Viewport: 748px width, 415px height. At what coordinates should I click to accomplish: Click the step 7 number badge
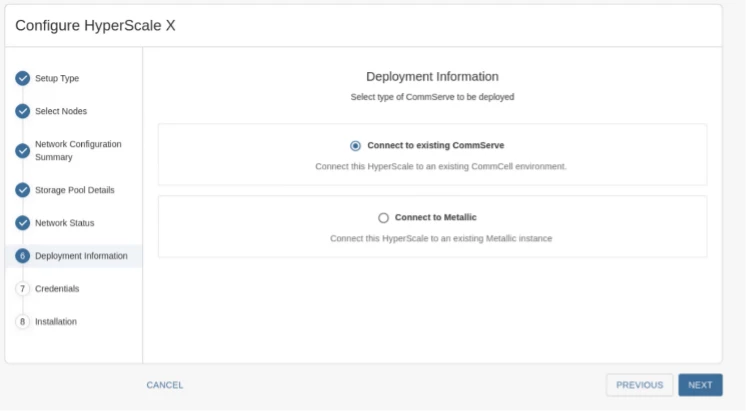coord(22,289)
